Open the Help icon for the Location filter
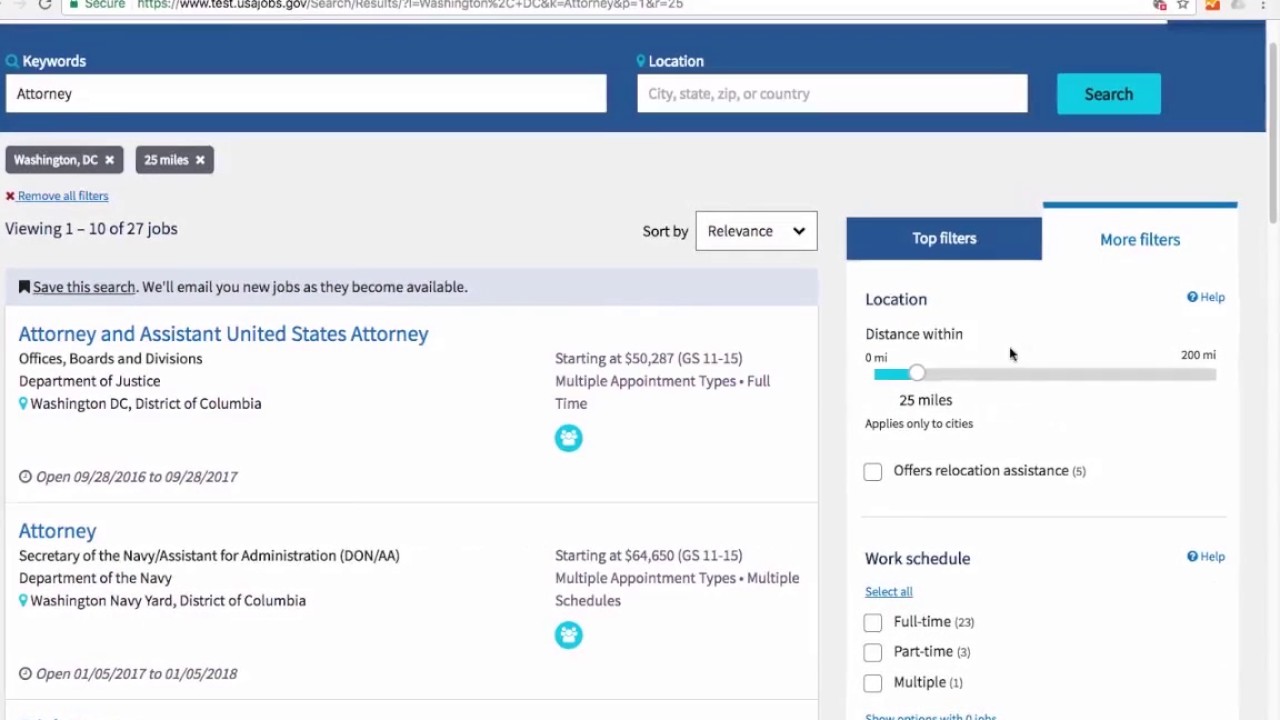 point(1192,297)
